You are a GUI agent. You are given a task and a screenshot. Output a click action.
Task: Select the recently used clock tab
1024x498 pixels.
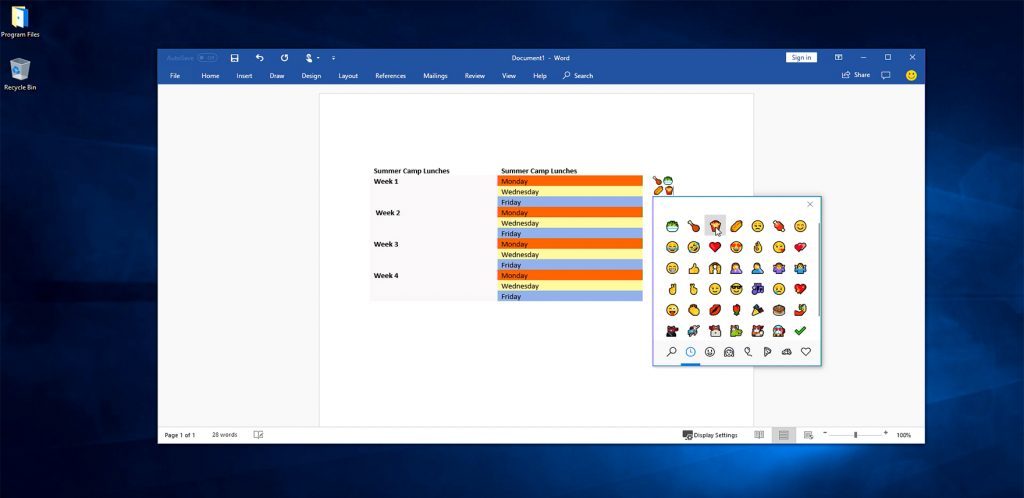pyautogui.click(x=690, y=352)
